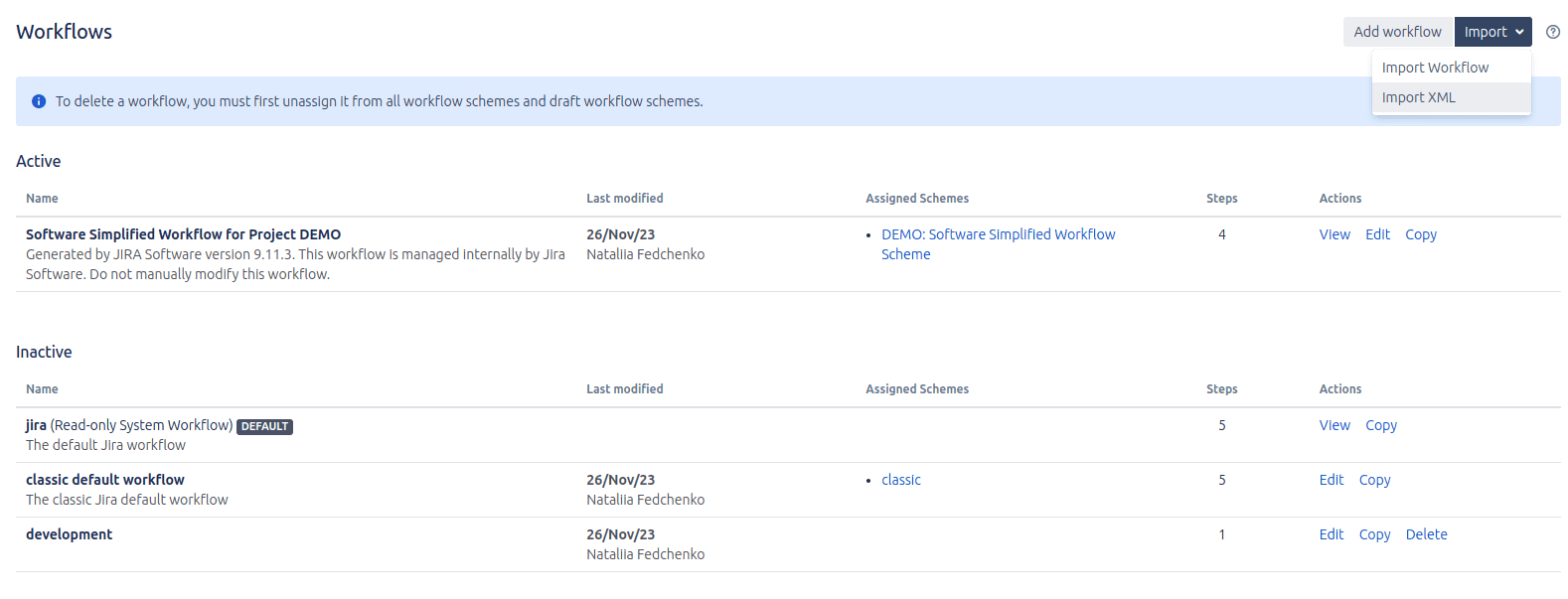Select 'classic default workflow' name text
The width and height of the screenshot is (1568, 599).
pyautogui.click(x=105, y=480)
